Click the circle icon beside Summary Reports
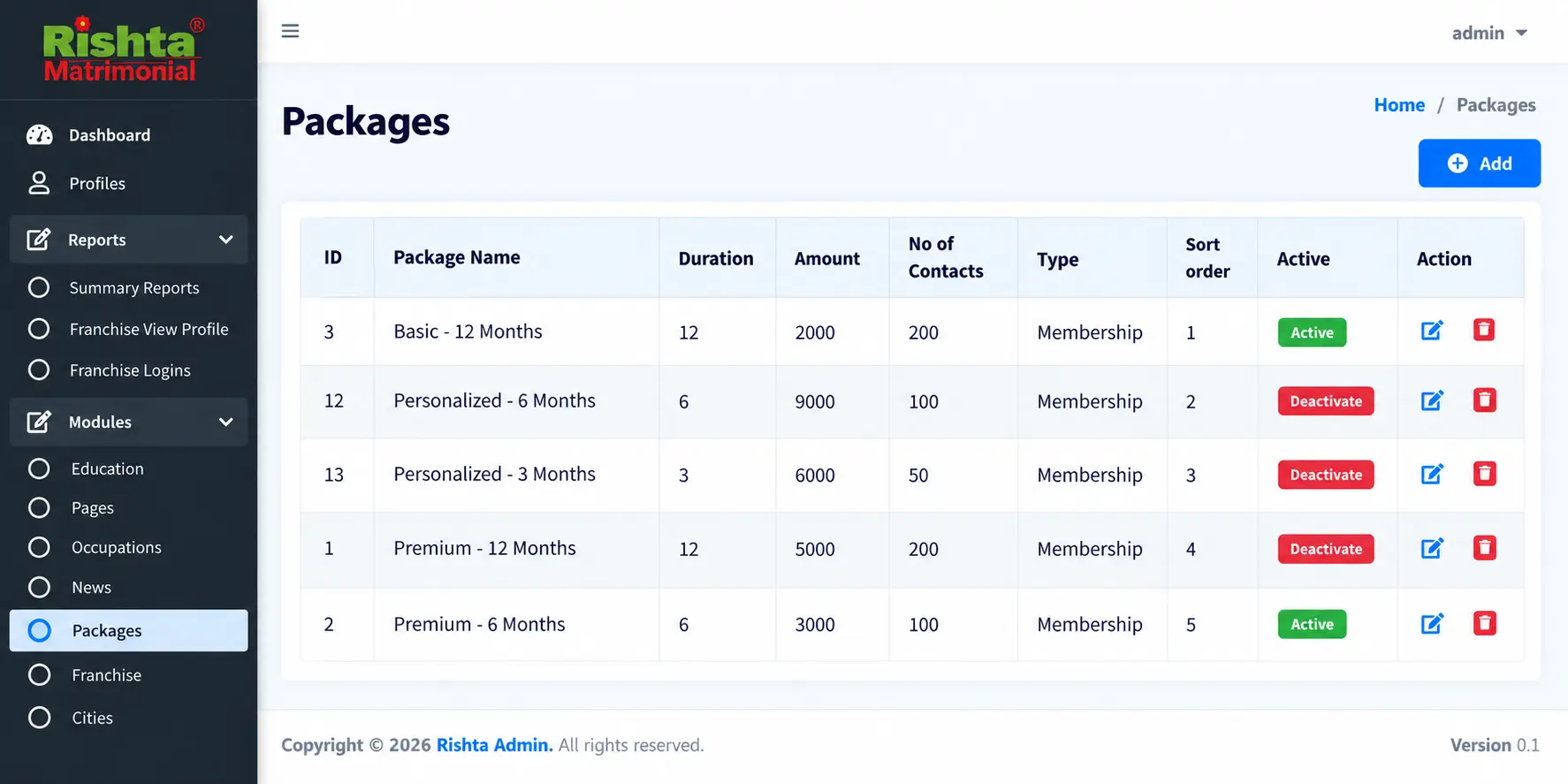Viewport: 1568px width, 784px height. tap(39, 287)
